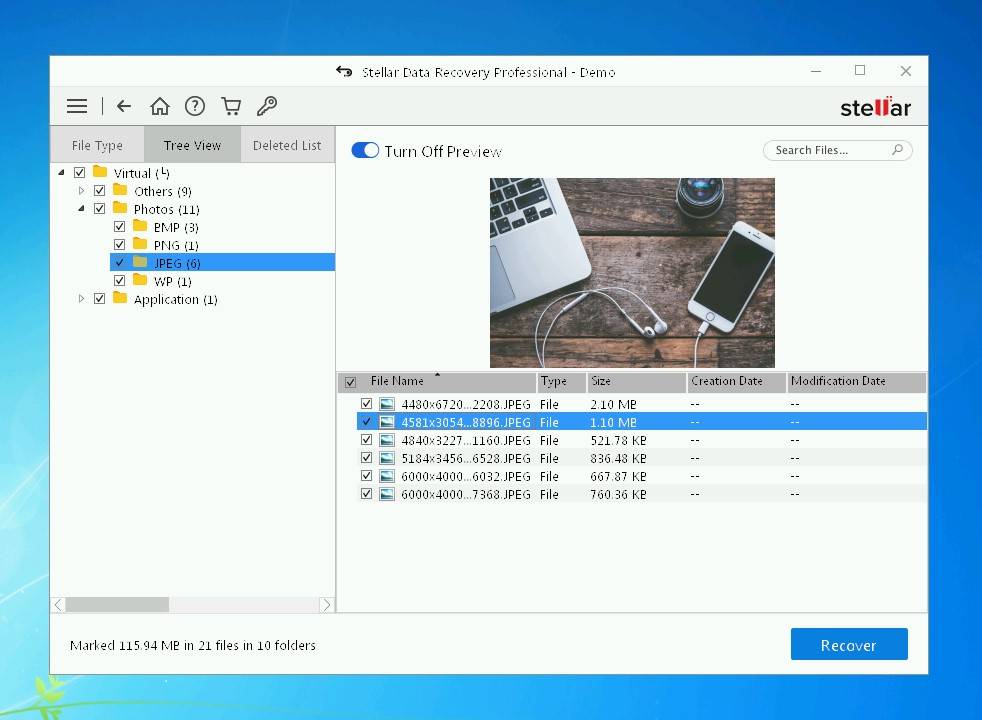
Task: Click the tree scrollbar left arrow
Action: click(58, 605)
